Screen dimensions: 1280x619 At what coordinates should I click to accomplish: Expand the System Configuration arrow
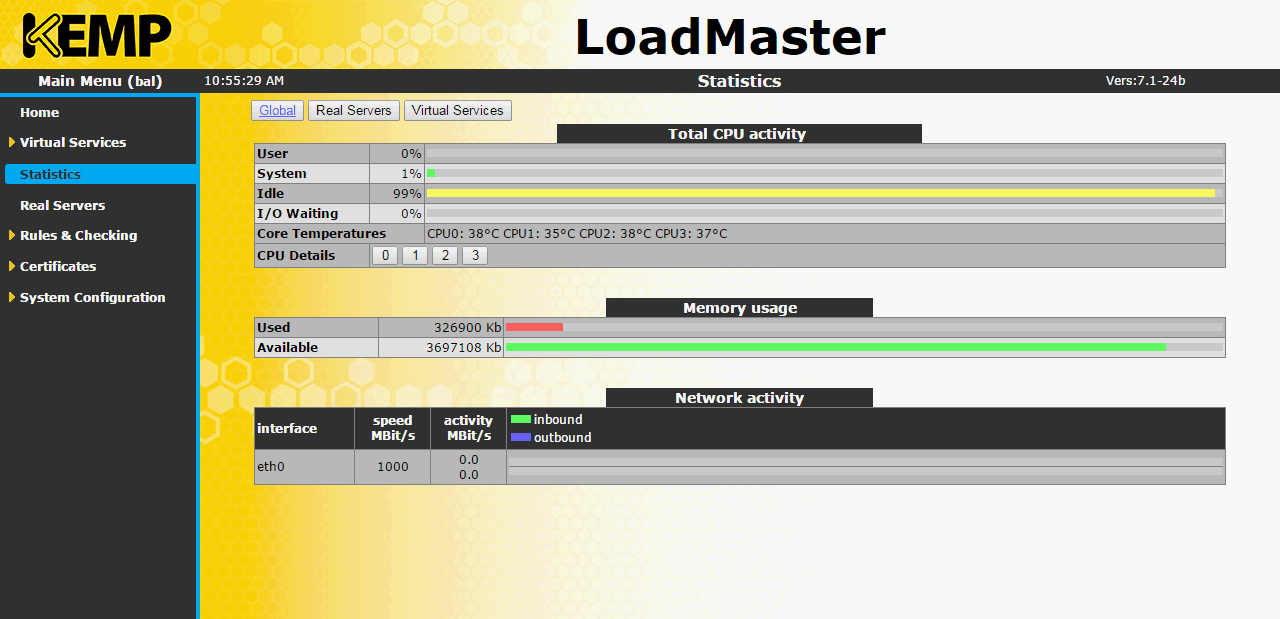[x=12, y=297]
